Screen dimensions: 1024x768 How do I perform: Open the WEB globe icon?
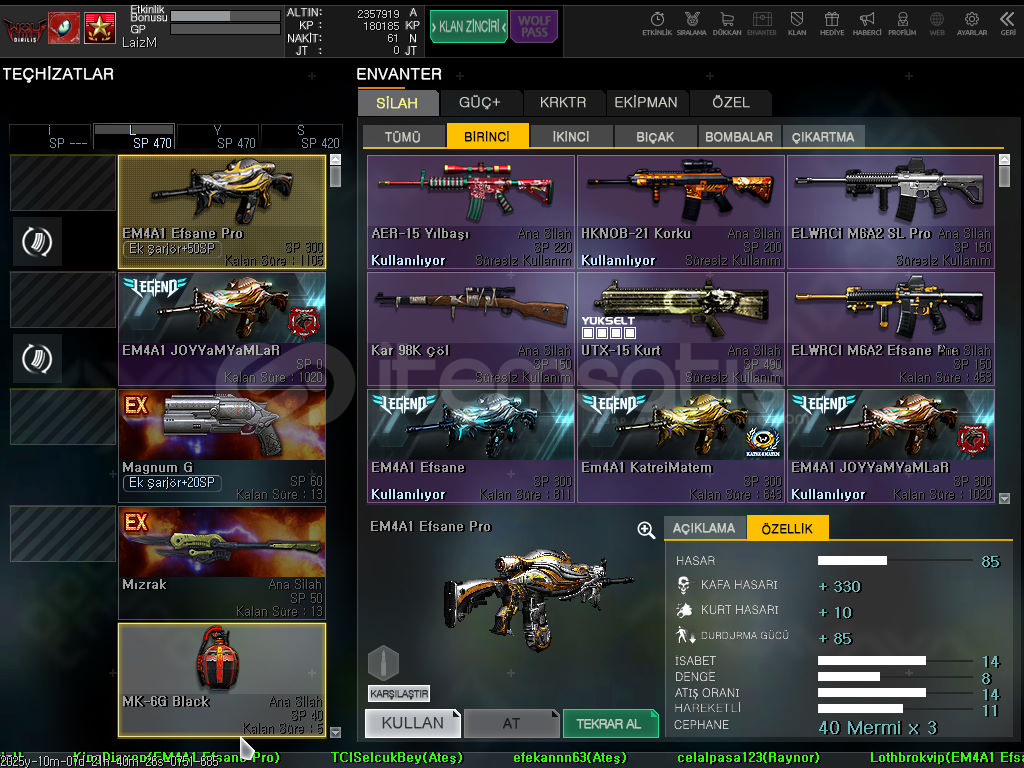(x=936, y=24)
